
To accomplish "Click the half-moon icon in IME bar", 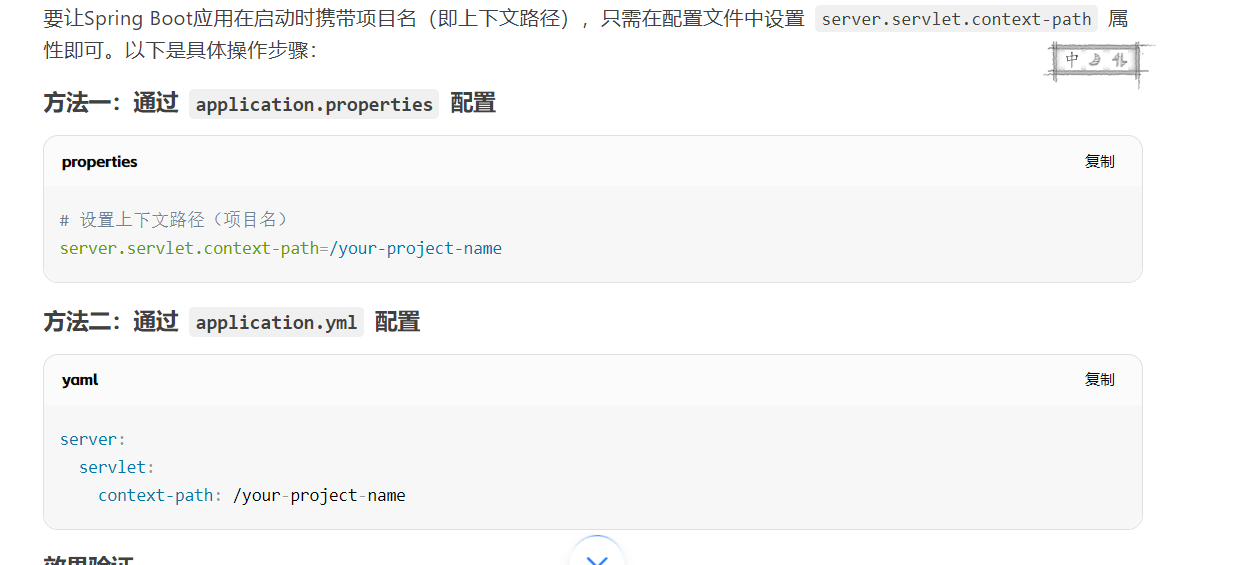I will pos(1095,60).
